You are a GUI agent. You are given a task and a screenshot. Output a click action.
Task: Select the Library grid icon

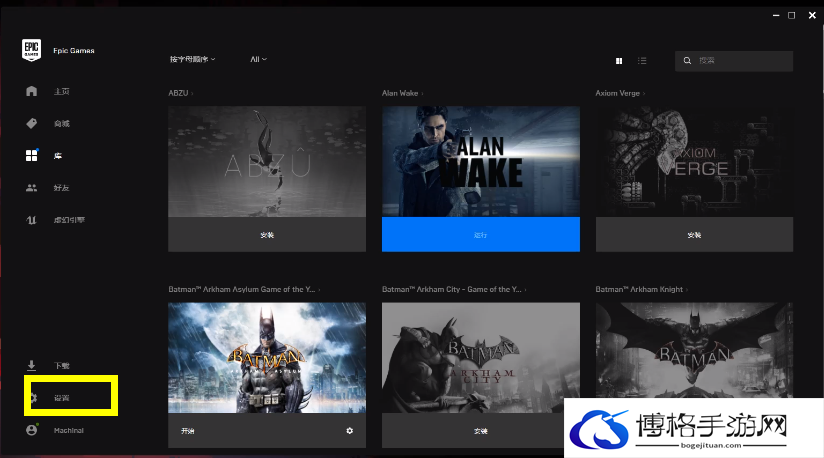click(x=32, y=155)
